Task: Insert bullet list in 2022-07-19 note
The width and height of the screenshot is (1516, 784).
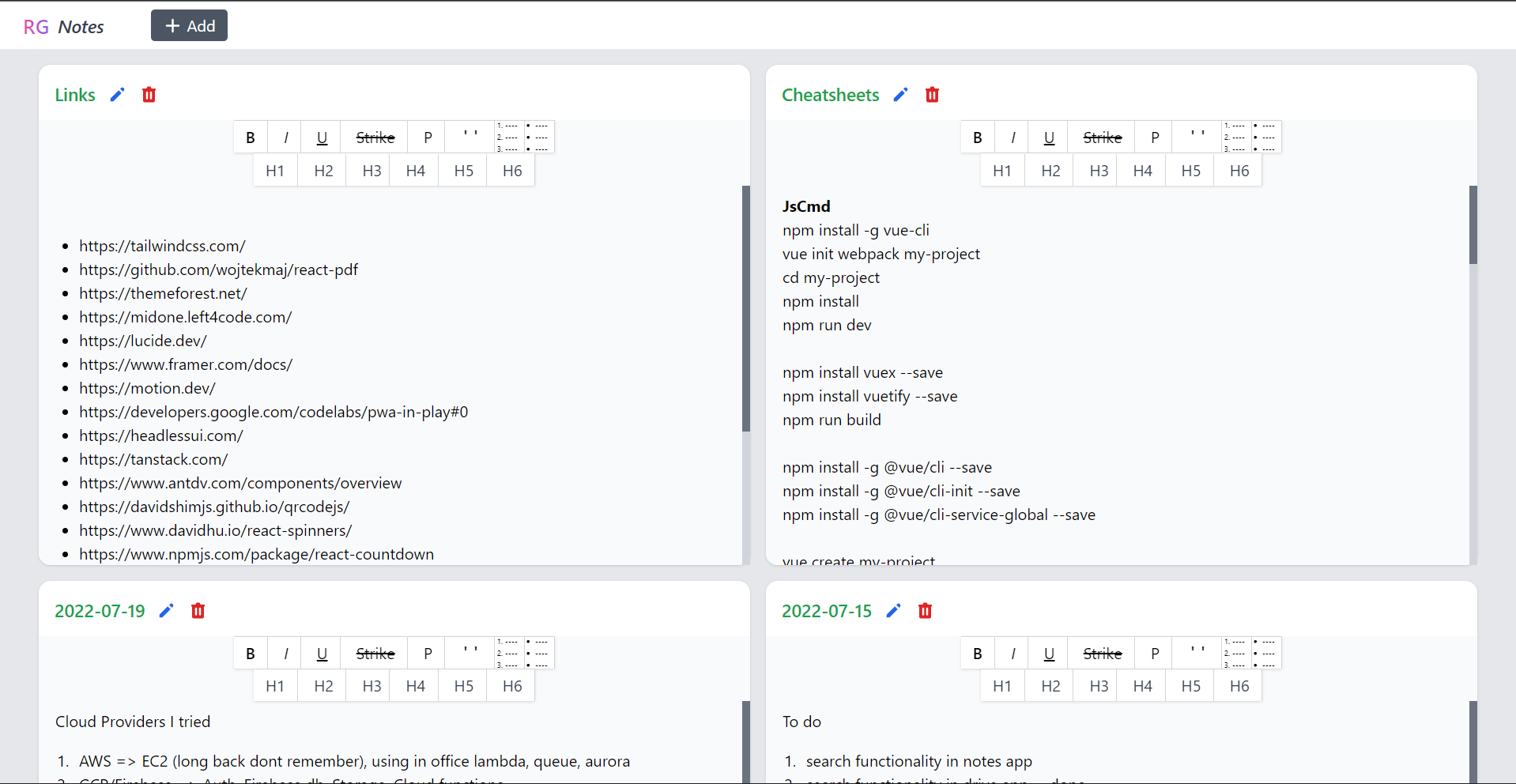Action: (538, 654)
